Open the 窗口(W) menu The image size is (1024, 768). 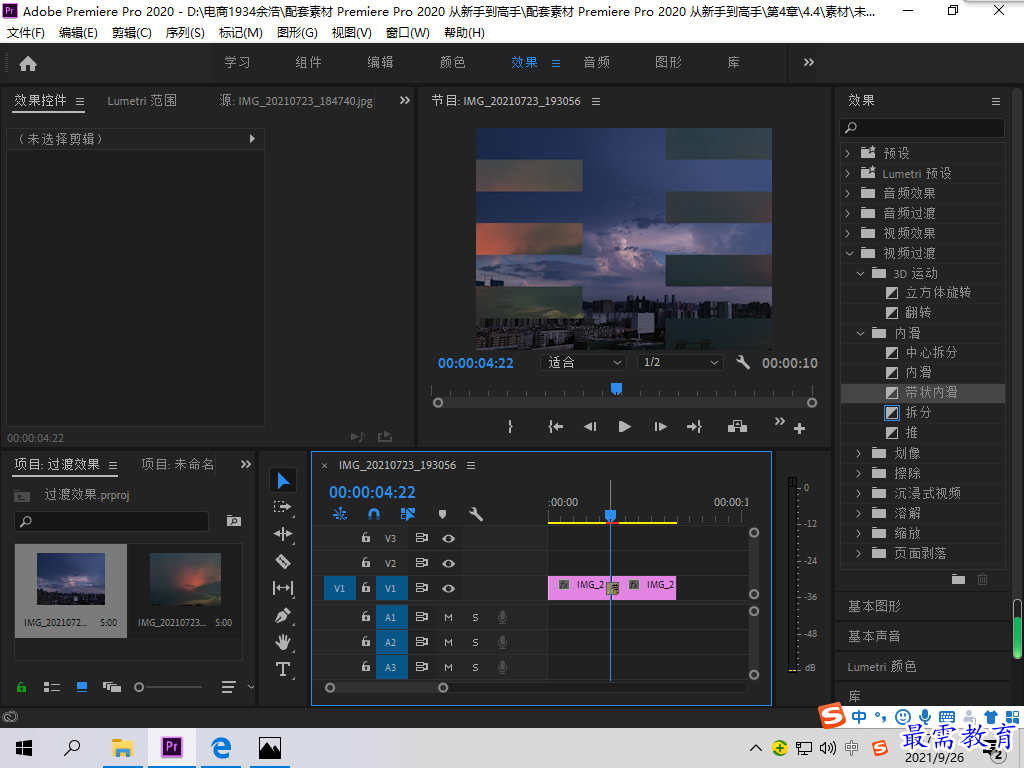[408, 33]
